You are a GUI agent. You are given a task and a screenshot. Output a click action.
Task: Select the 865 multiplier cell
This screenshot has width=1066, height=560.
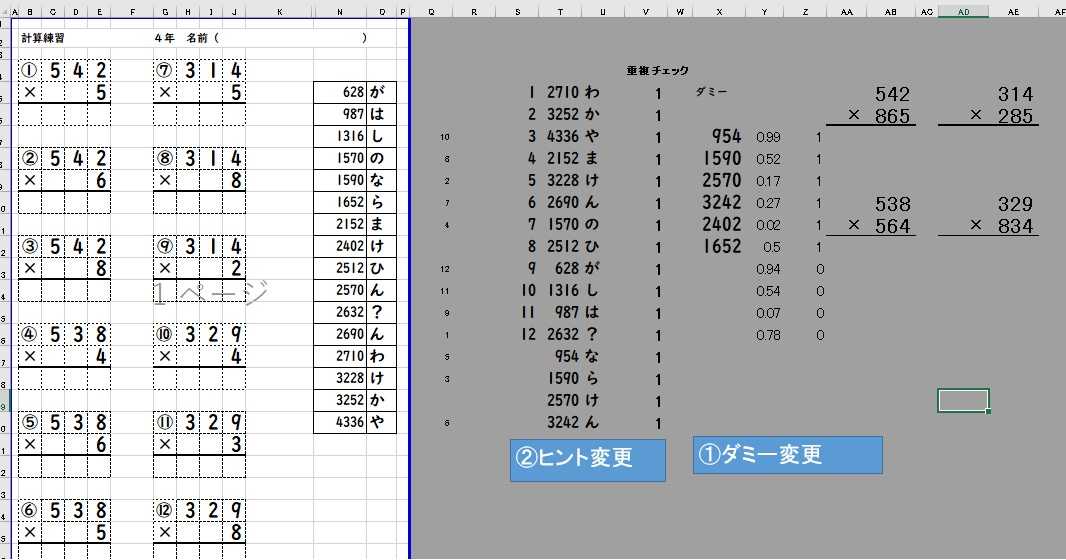(x=892, y=116)
